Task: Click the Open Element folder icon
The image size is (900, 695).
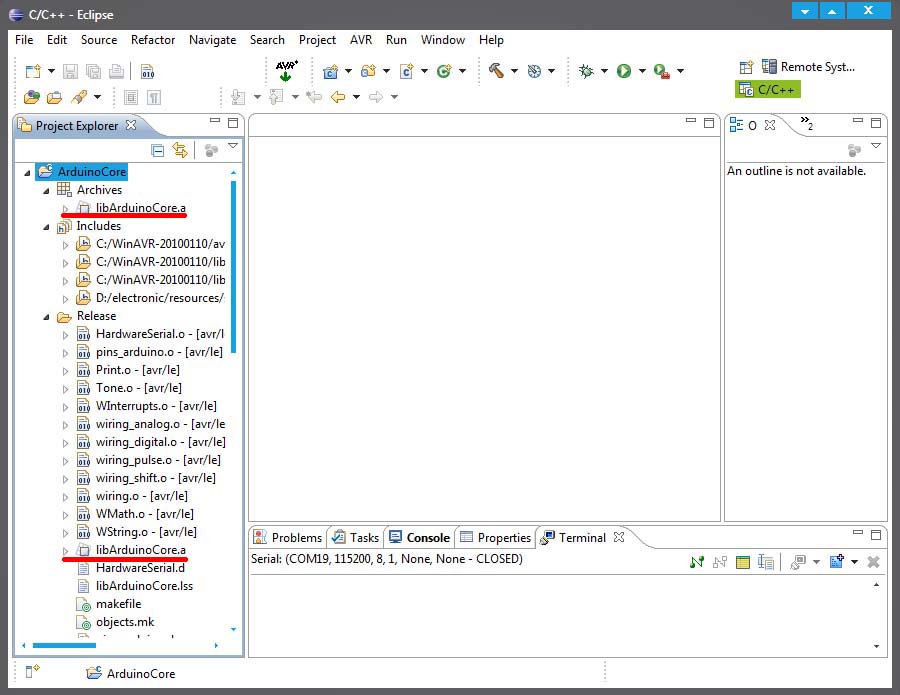Action: pos(54,98)
